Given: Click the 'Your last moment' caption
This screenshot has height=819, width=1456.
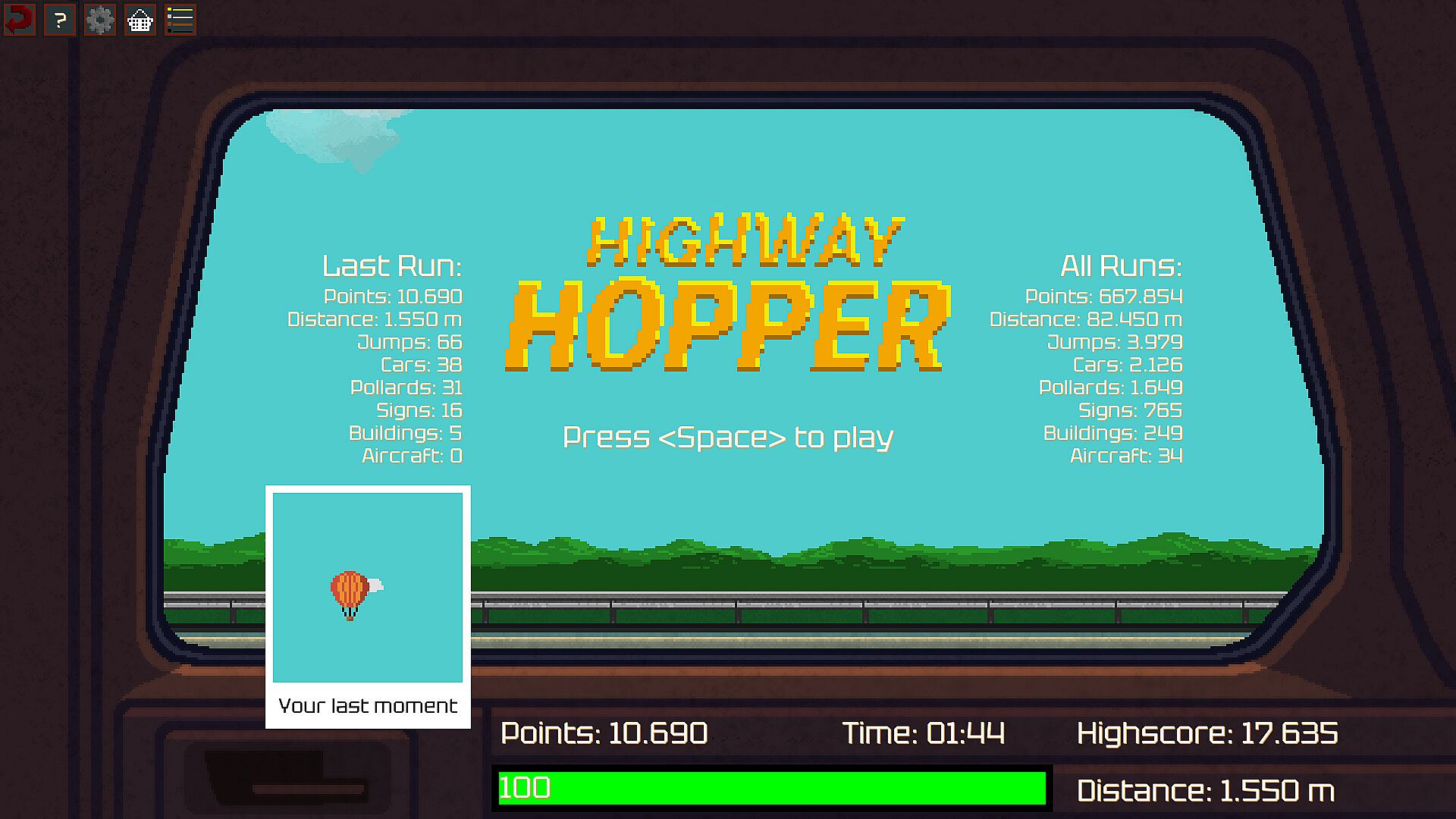Looking at the screenshot, I should pyautogui.click(x=368, y=706).
